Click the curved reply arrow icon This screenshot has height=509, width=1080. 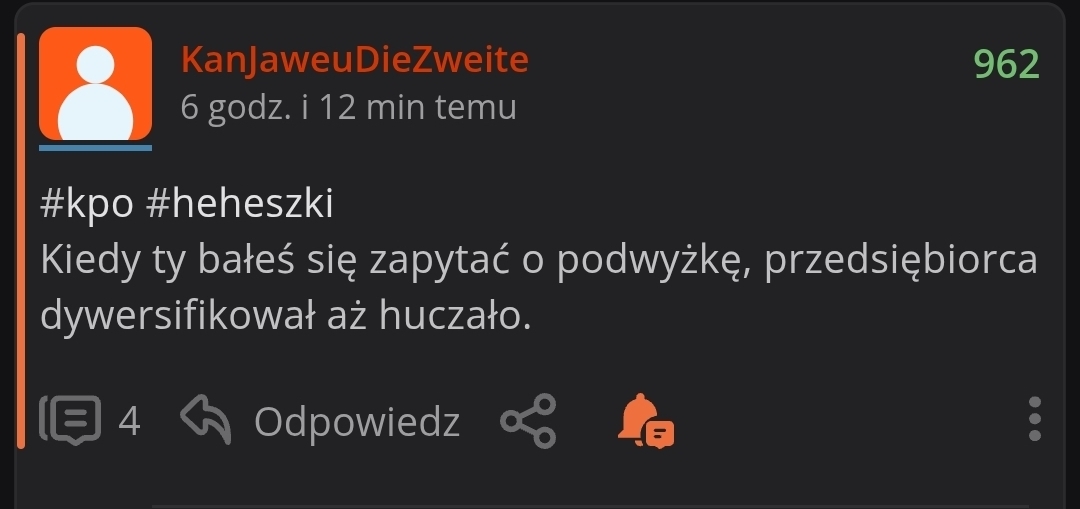point(205,419)
